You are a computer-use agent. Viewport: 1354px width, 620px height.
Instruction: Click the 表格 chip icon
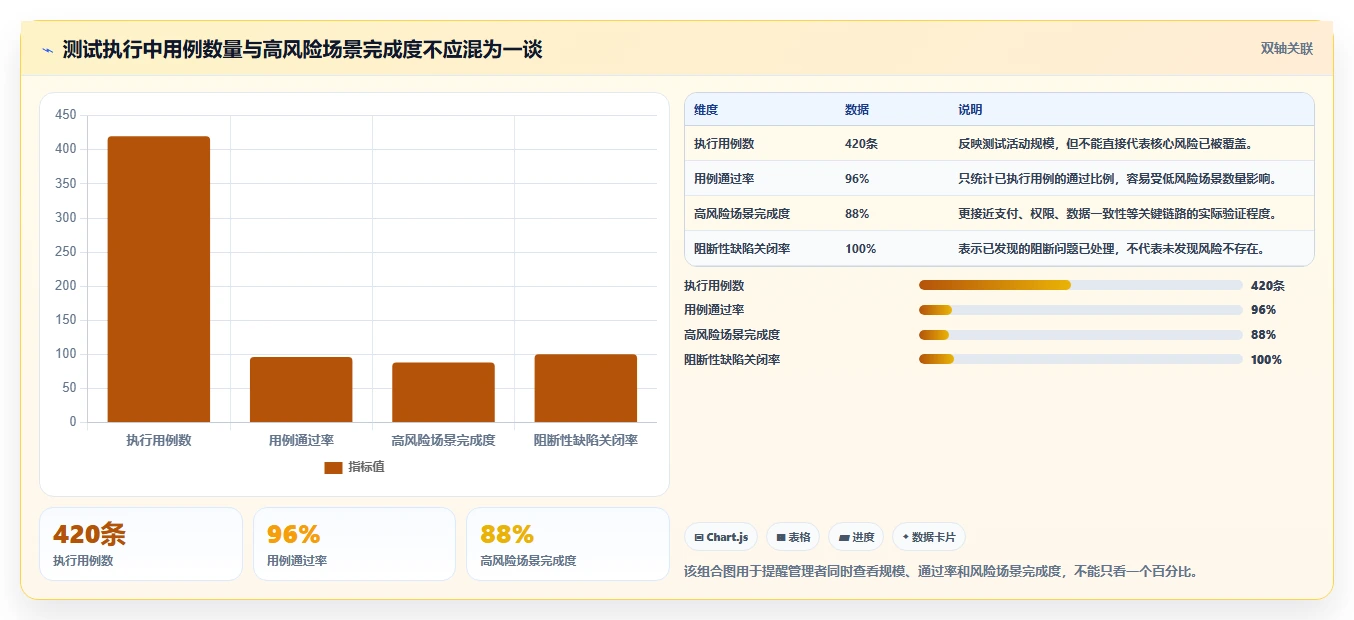pos(781,538)
